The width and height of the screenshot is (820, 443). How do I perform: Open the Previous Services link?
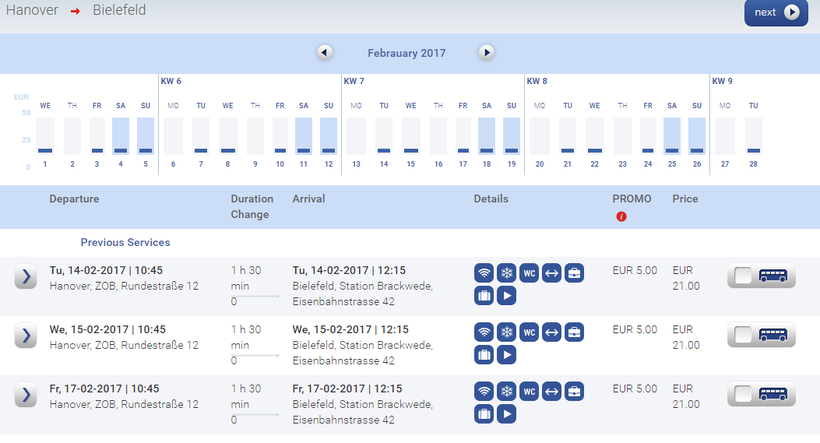coord(125,242)
